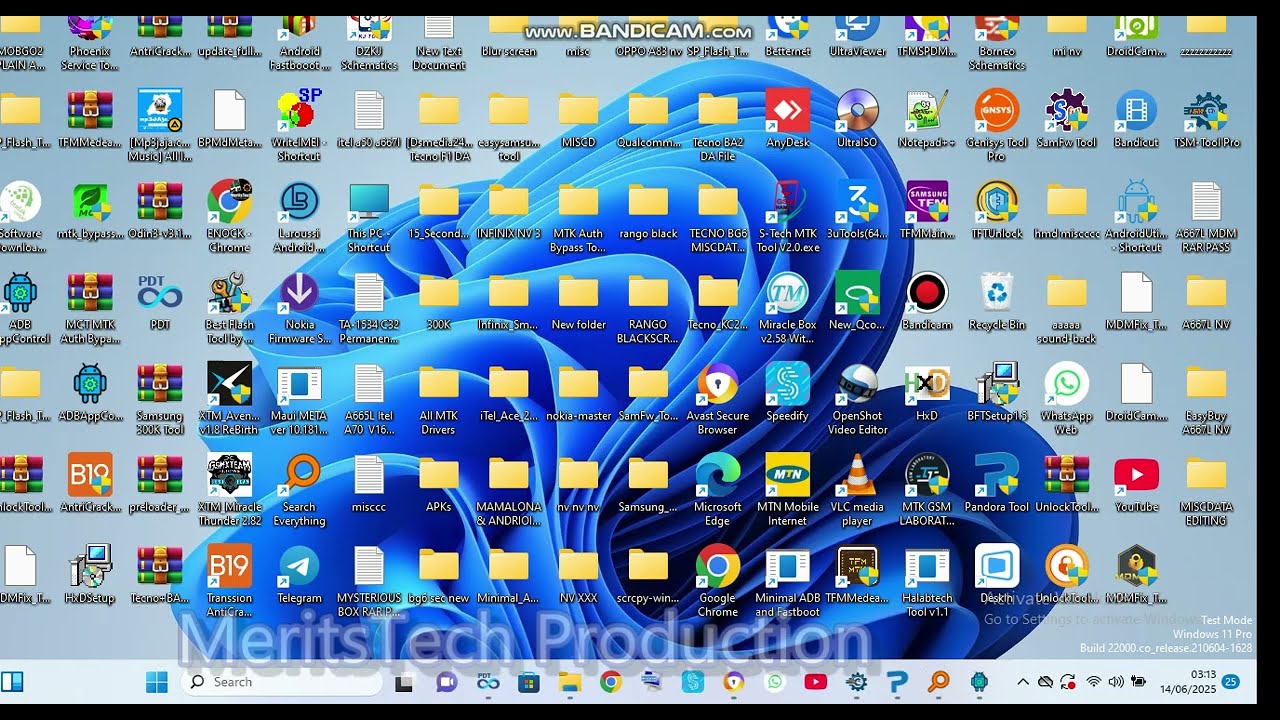Image resolution: width=1280 pixels, height=720 pixels.
Task: Open the Pandora Tool shortcut
Action: coord(997,483)
